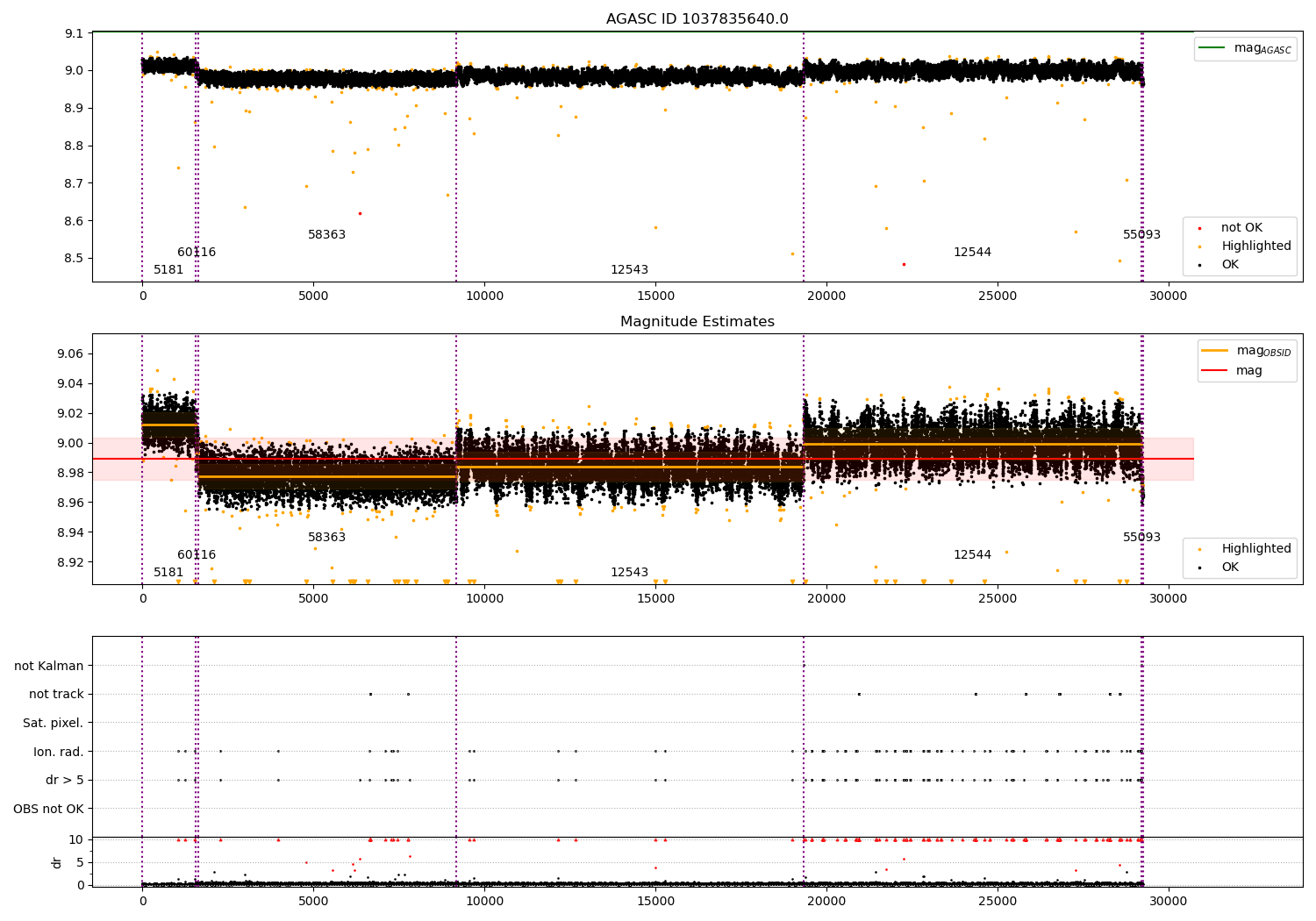The image size is (1316, 921).
Task: Click x-axis tick 10000 under Magnitude Estimates plot
Action: (484, 599)
